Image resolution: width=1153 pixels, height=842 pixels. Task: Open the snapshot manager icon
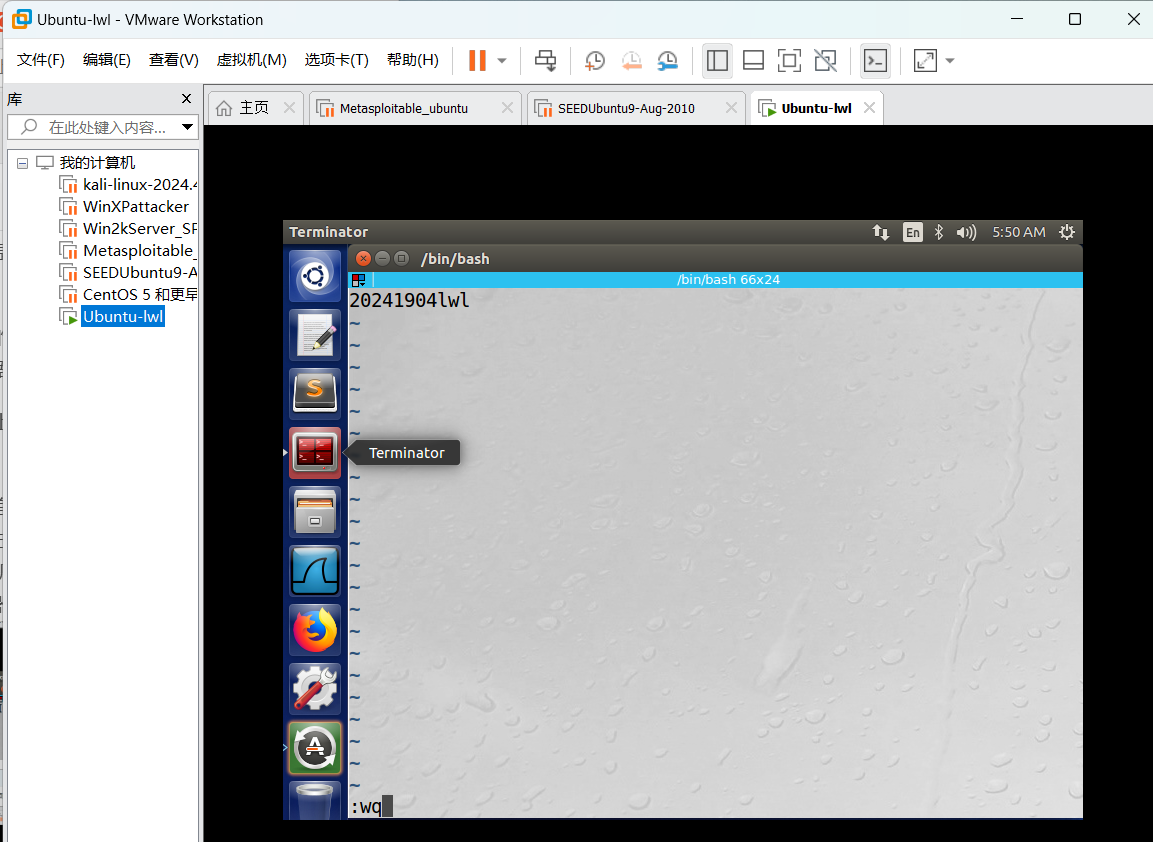point(668,60)
